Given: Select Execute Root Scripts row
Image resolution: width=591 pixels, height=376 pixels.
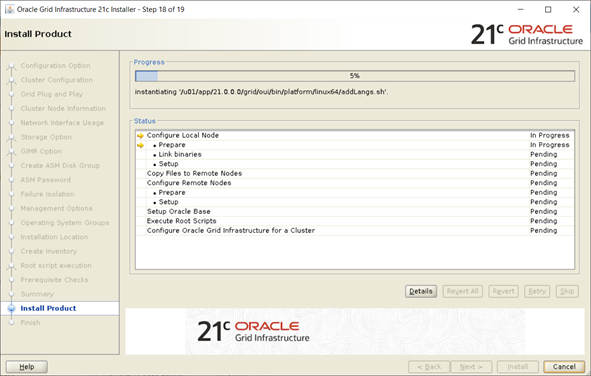Looking at the screenshot, I should (355, 221).
